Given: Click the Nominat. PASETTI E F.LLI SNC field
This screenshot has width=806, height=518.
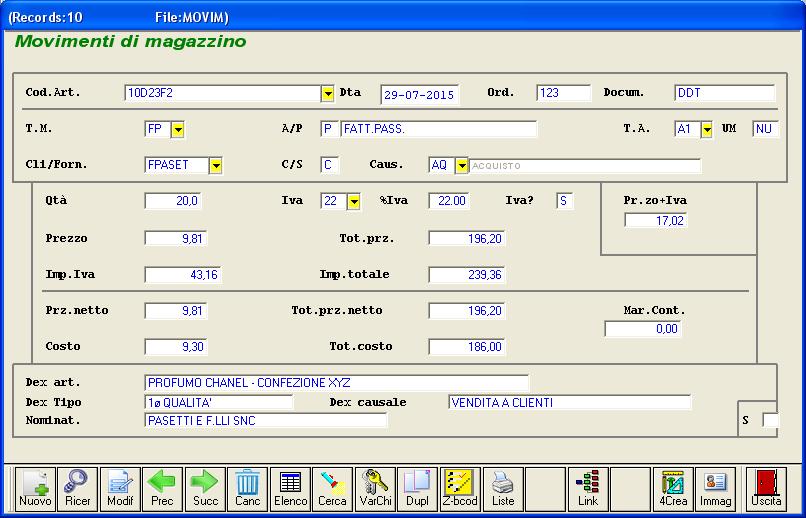Looking at the screenshot, I should coord(266,420).
